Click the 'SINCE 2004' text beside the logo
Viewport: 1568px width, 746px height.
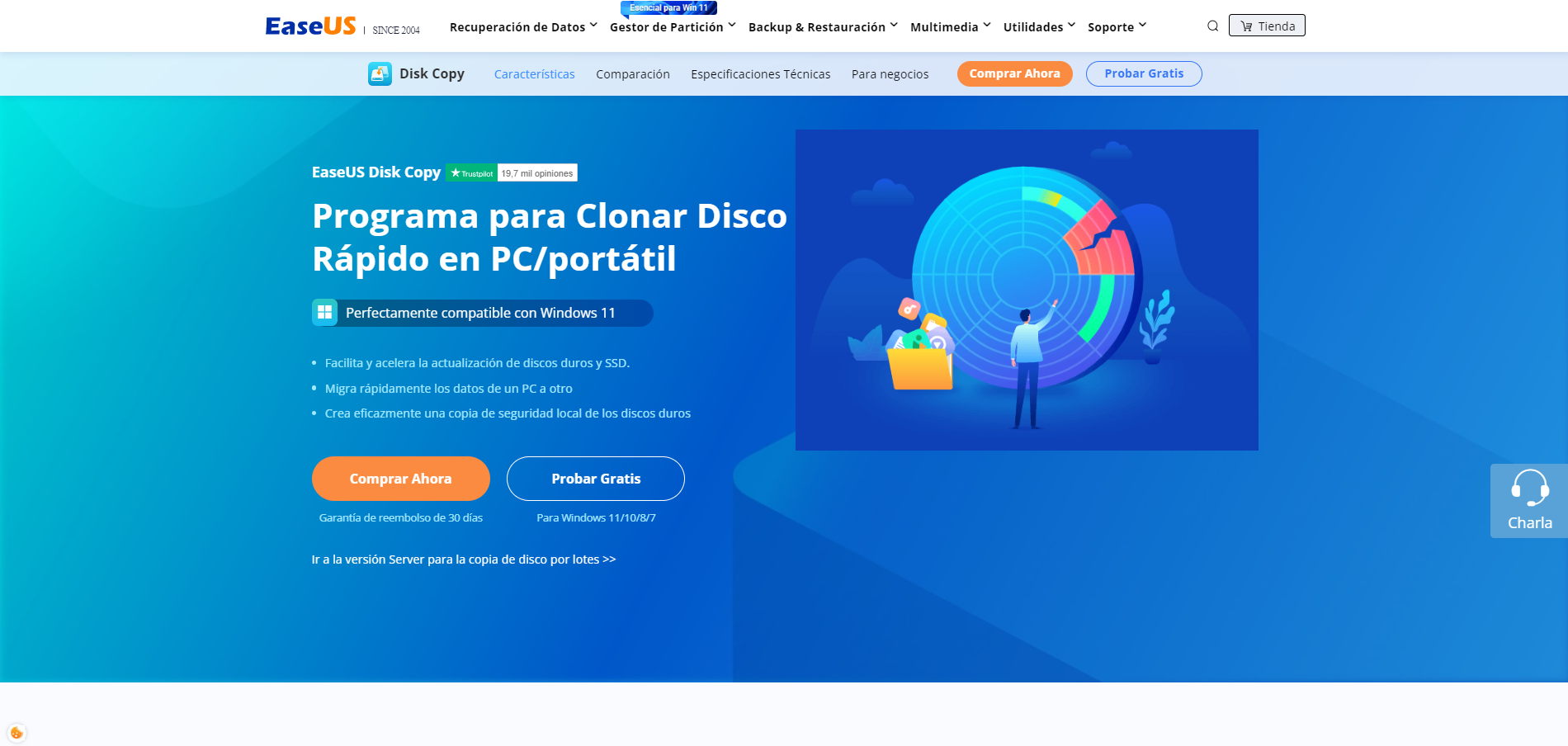396,31
